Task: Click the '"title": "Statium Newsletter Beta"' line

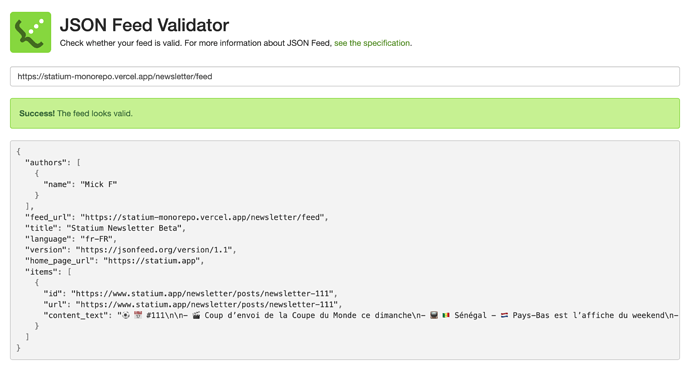Action: 105,228
